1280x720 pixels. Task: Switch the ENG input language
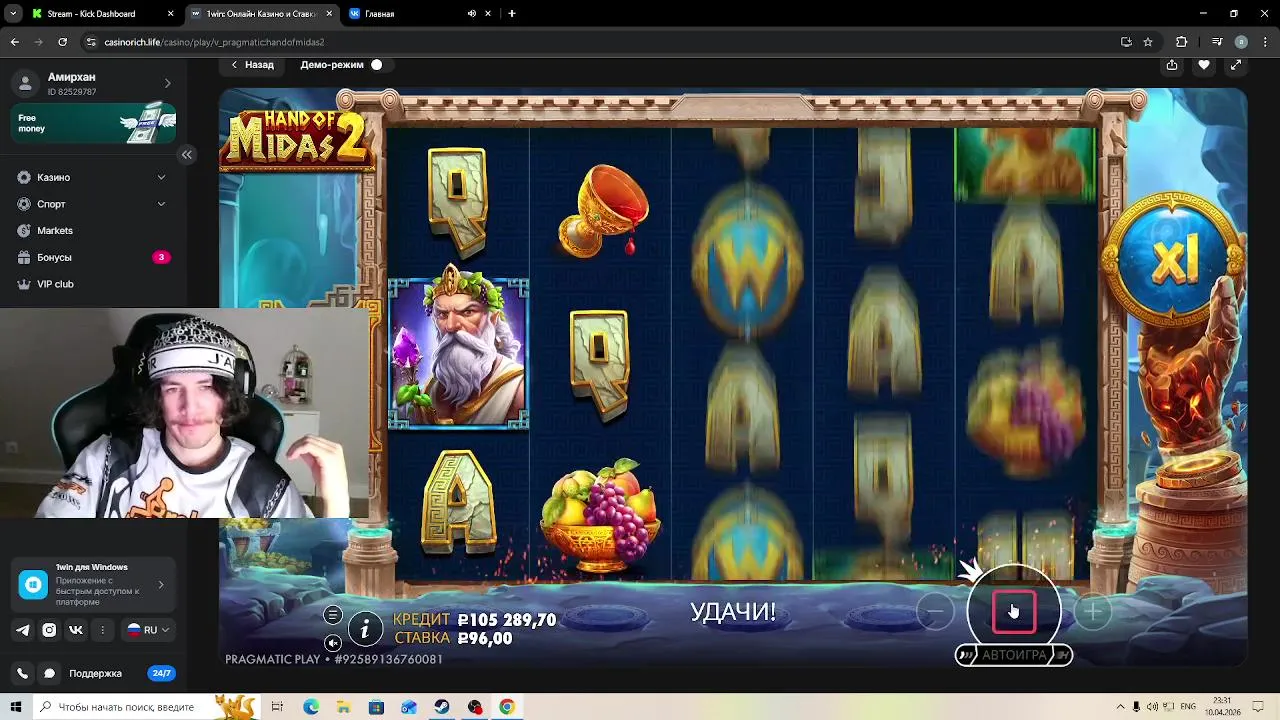[1188, 707]
